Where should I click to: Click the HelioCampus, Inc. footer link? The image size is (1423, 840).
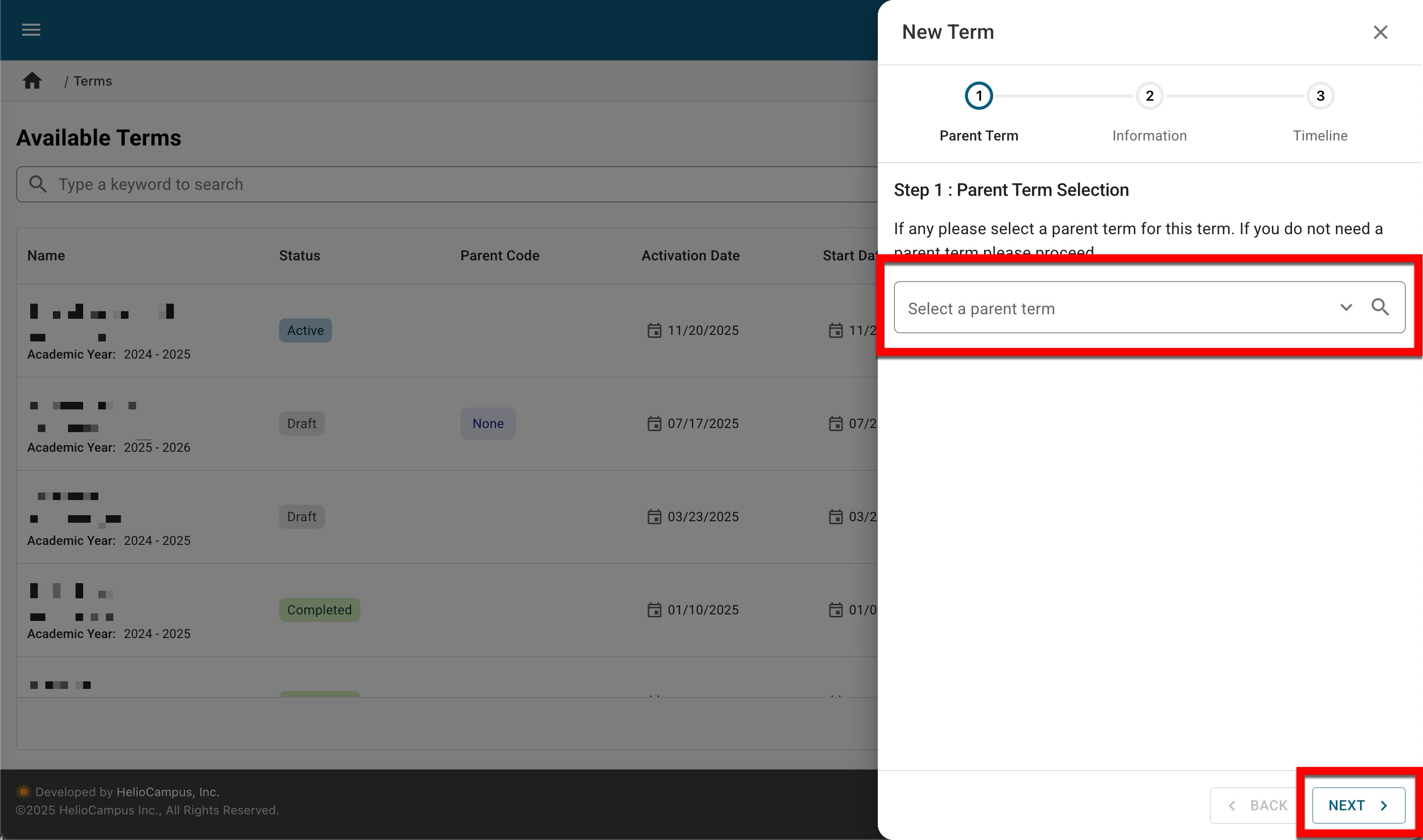168,792
